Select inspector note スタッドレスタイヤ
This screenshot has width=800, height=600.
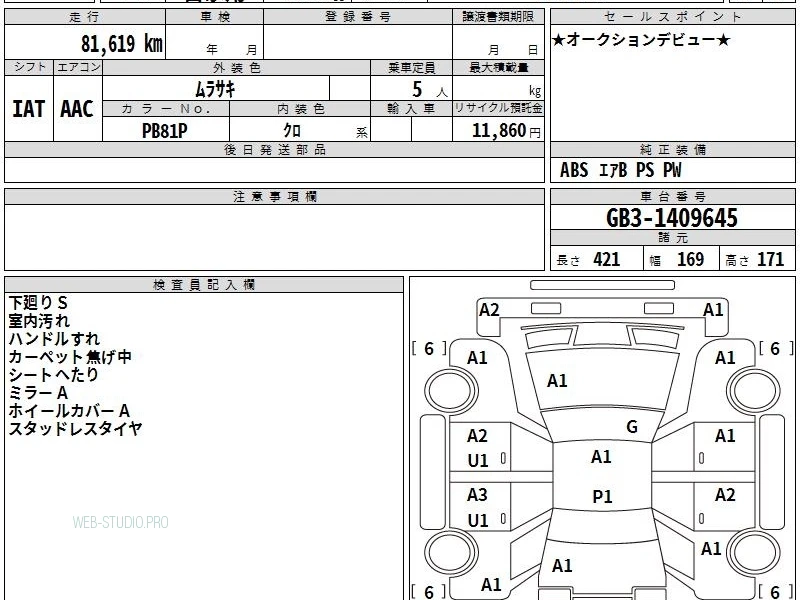[75, 428]
